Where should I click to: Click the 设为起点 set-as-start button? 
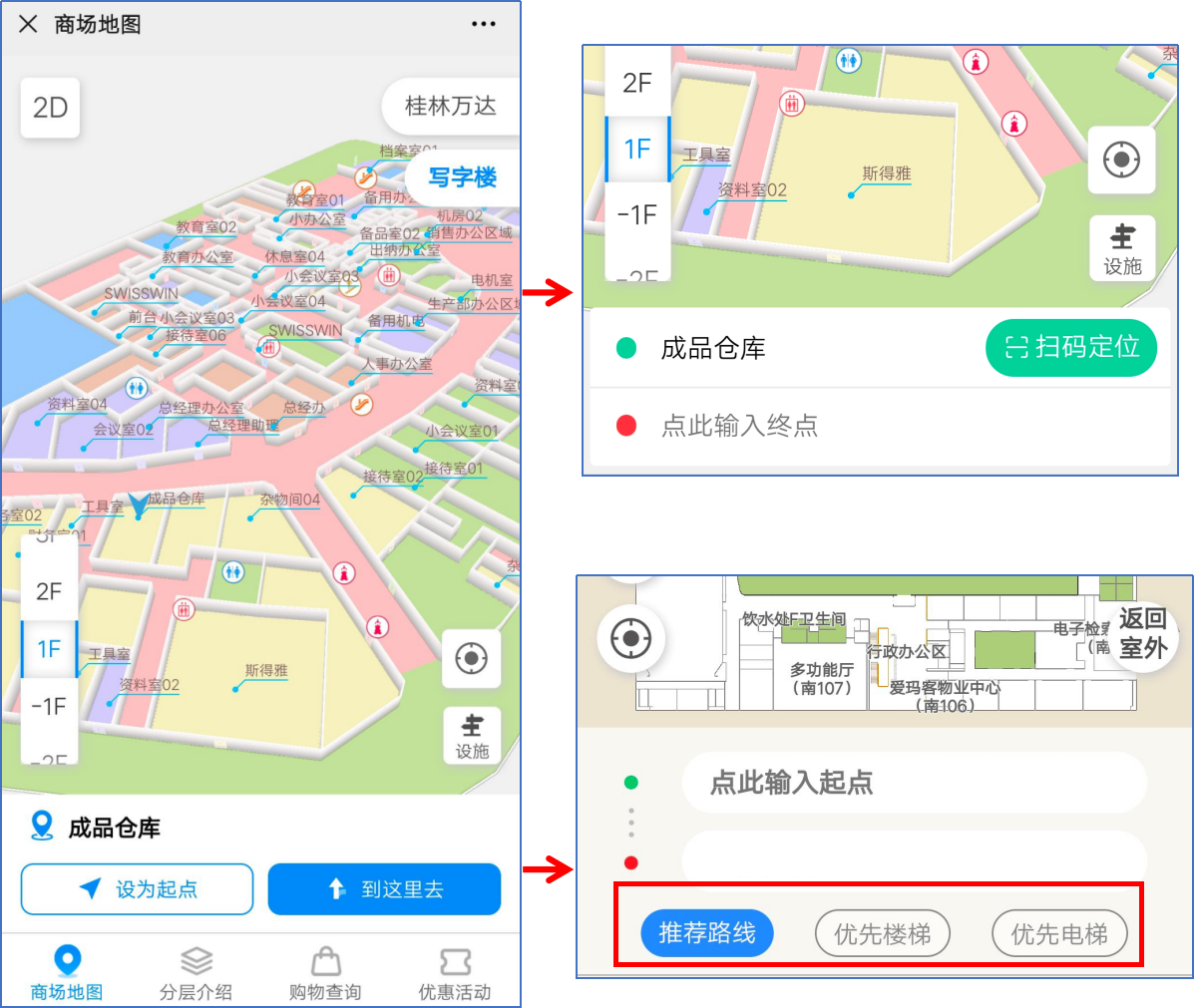pos(136,889)
